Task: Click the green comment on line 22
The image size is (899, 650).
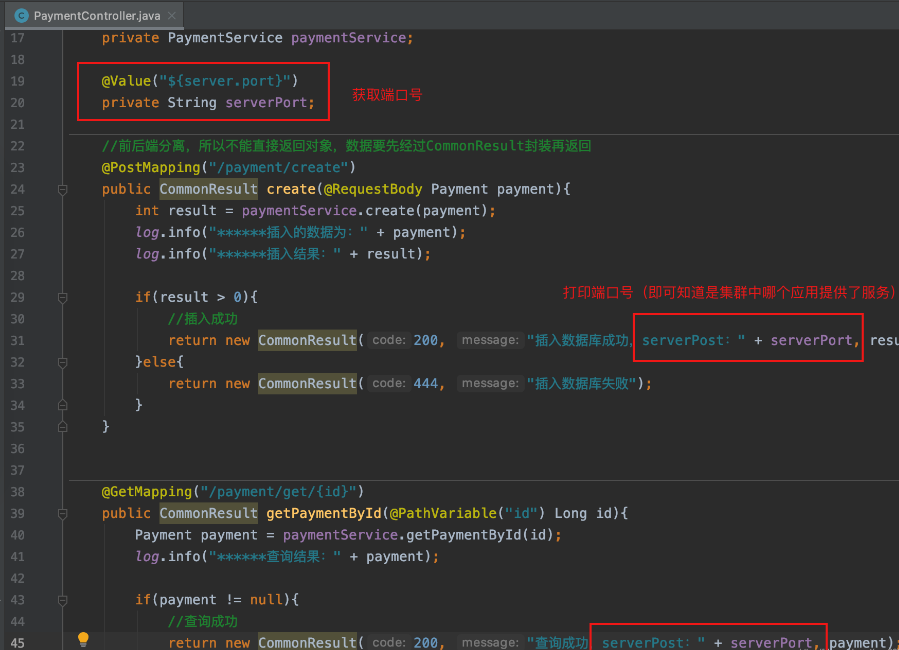Action: pyautogui.click(x=346, y=146)
